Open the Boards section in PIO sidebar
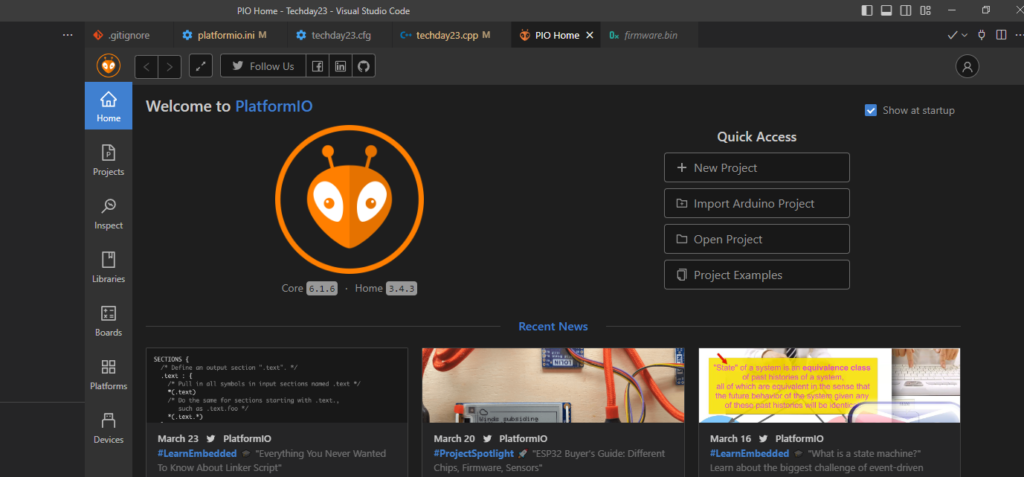This screenshot has width=1024, height=477. pyautogui.click(x=108, y=322)
